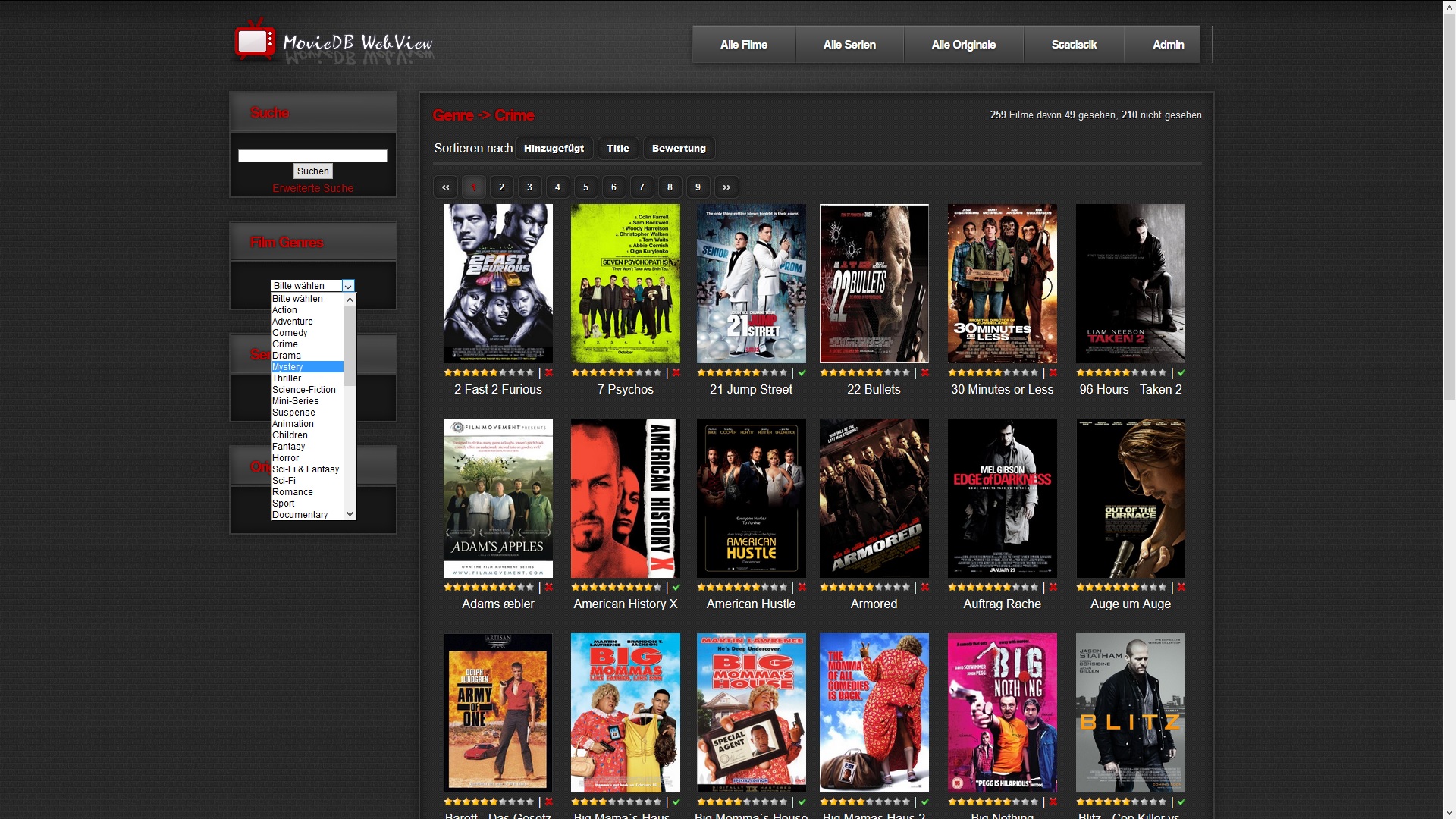Open the Erweiterte Suche link
The height and width of the screenshot is (819, 1456).
(312, 188)
